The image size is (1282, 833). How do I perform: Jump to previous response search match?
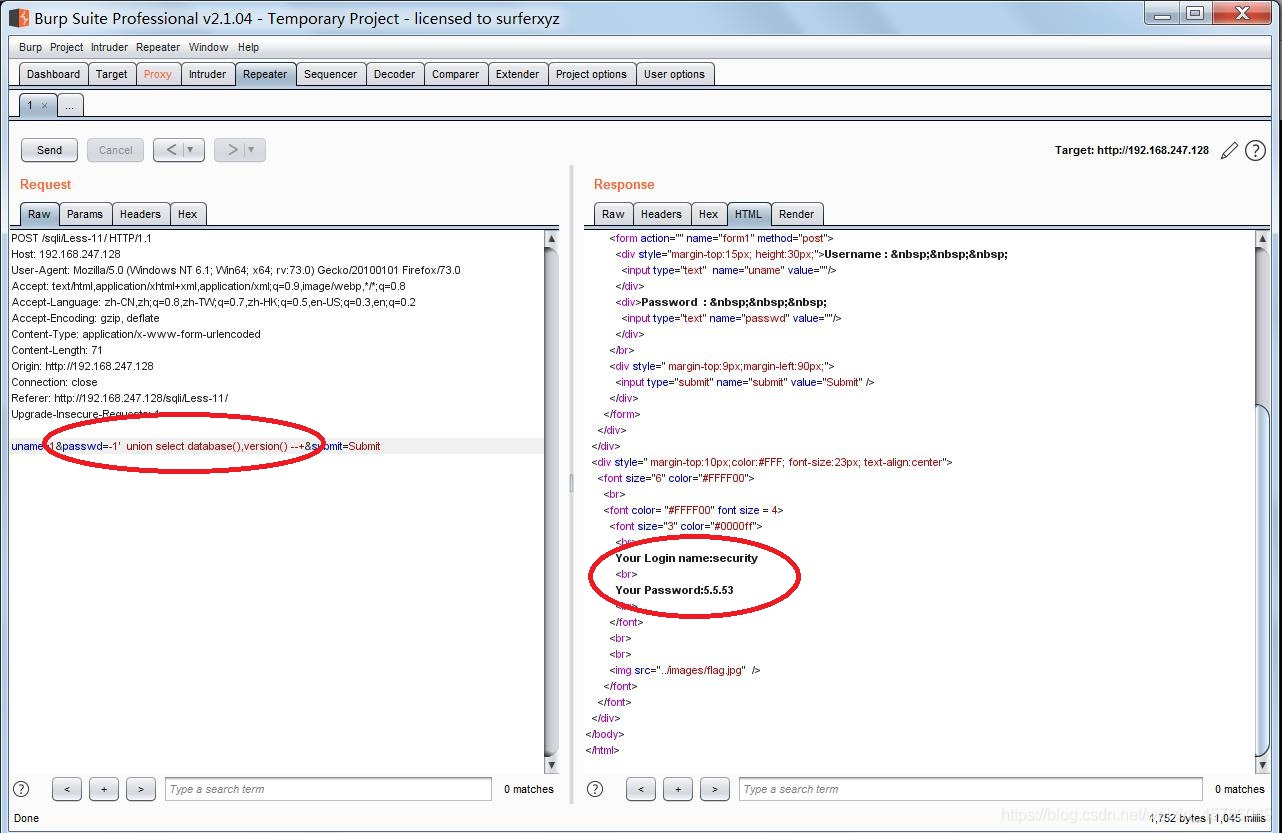640,789
